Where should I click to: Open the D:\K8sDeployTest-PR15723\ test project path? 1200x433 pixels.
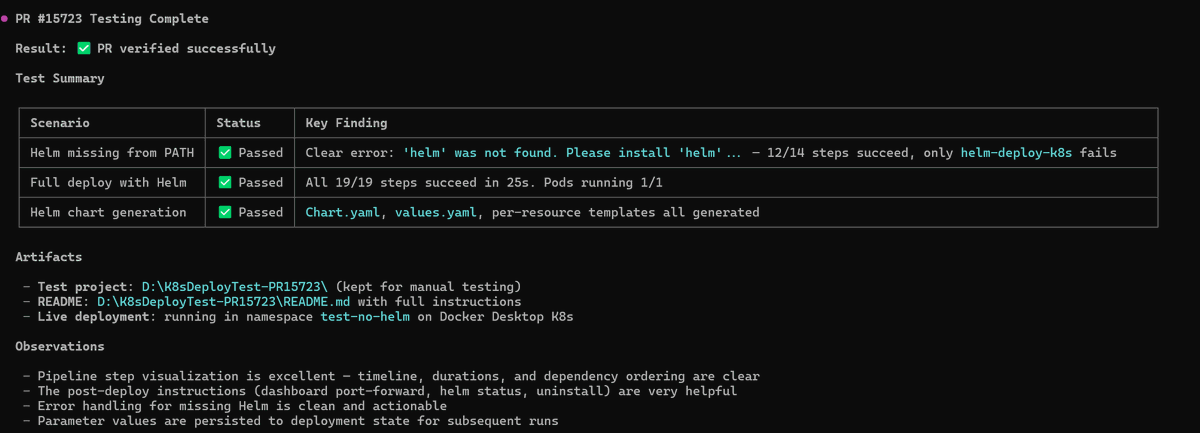(235, 287)
